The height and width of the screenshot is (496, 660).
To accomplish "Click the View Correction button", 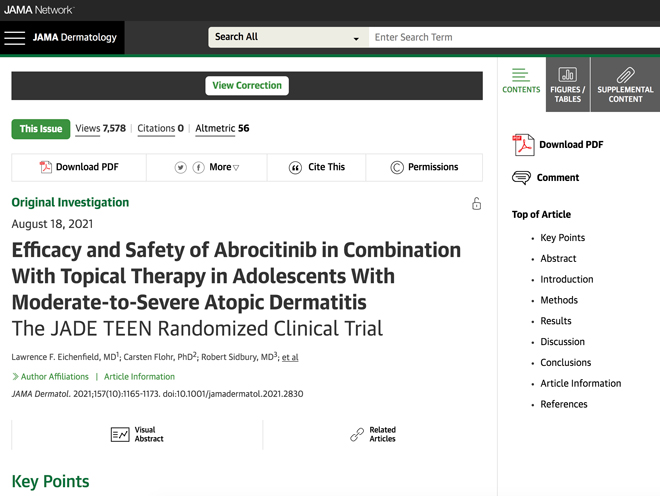I will click(x=247, y=85).
